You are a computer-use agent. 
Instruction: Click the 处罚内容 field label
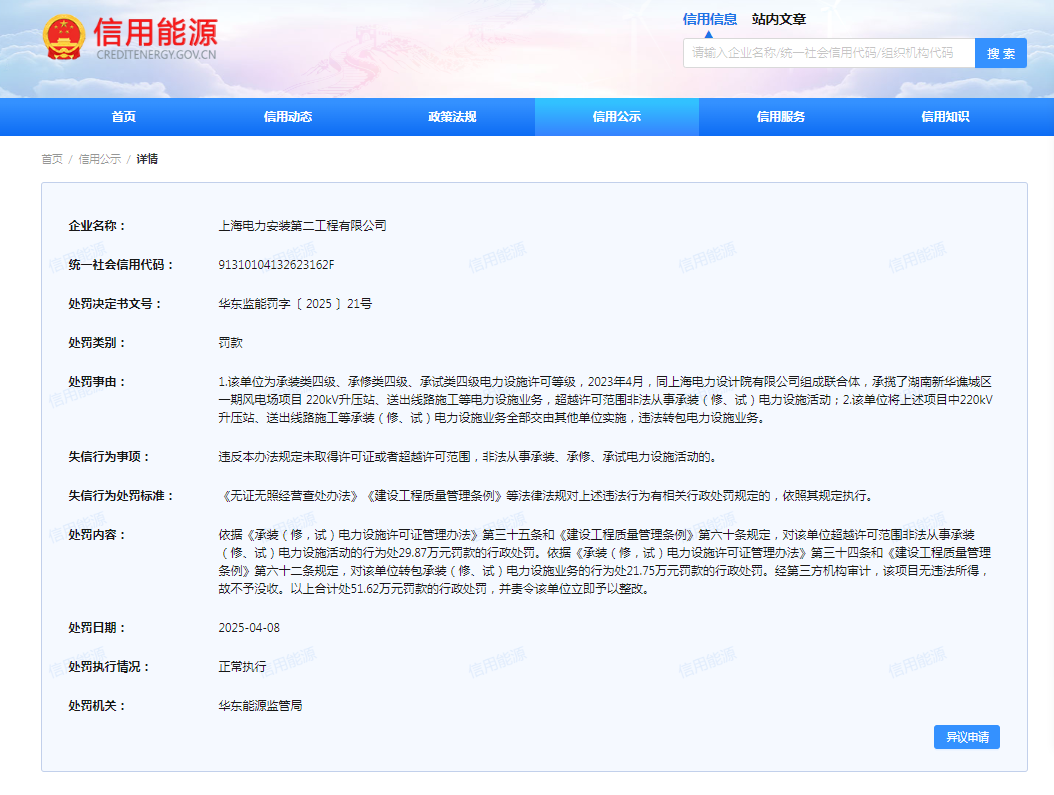coord(97,535)
